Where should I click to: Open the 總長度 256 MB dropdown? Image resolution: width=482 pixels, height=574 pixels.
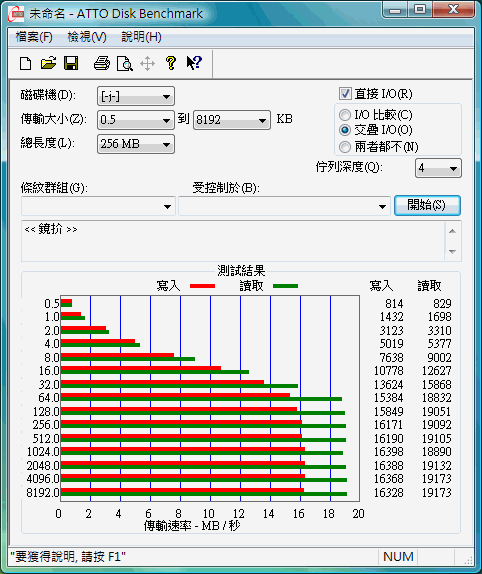click(136, 144)
